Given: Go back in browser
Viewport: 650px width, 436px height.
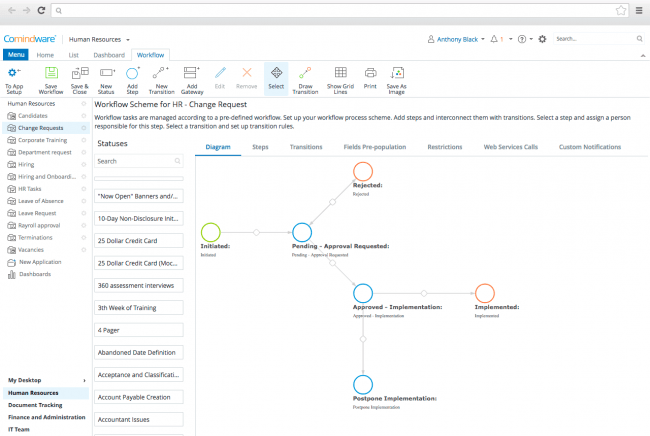Looking at the screenshot, I should [12, 10].
